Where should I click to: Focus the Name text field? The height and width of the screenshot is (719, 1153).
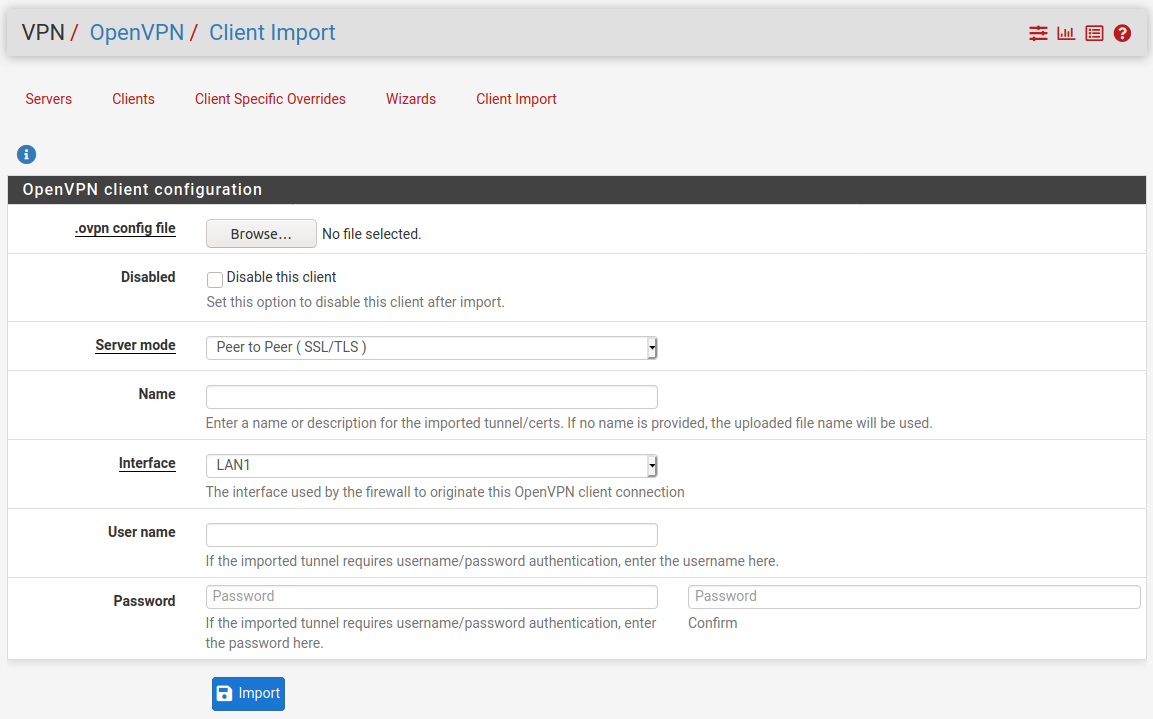tap(431, 396)
